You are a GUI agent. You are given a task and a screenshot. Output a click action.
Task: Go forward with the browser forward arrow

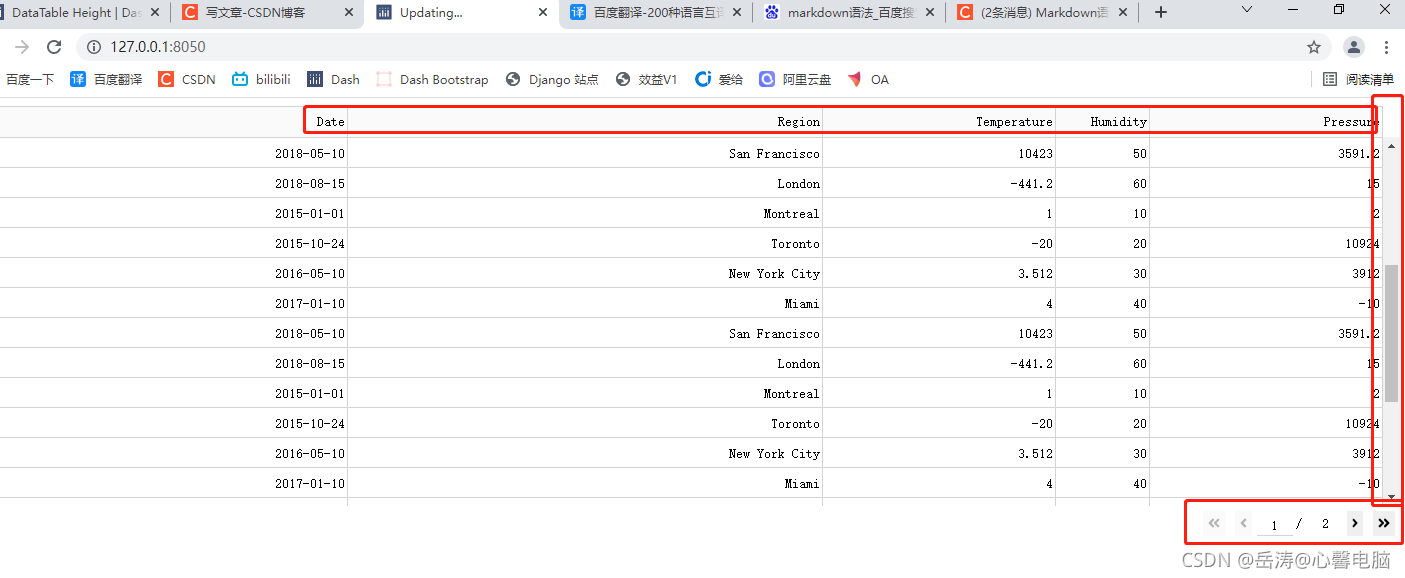click(x=22, y=47)
